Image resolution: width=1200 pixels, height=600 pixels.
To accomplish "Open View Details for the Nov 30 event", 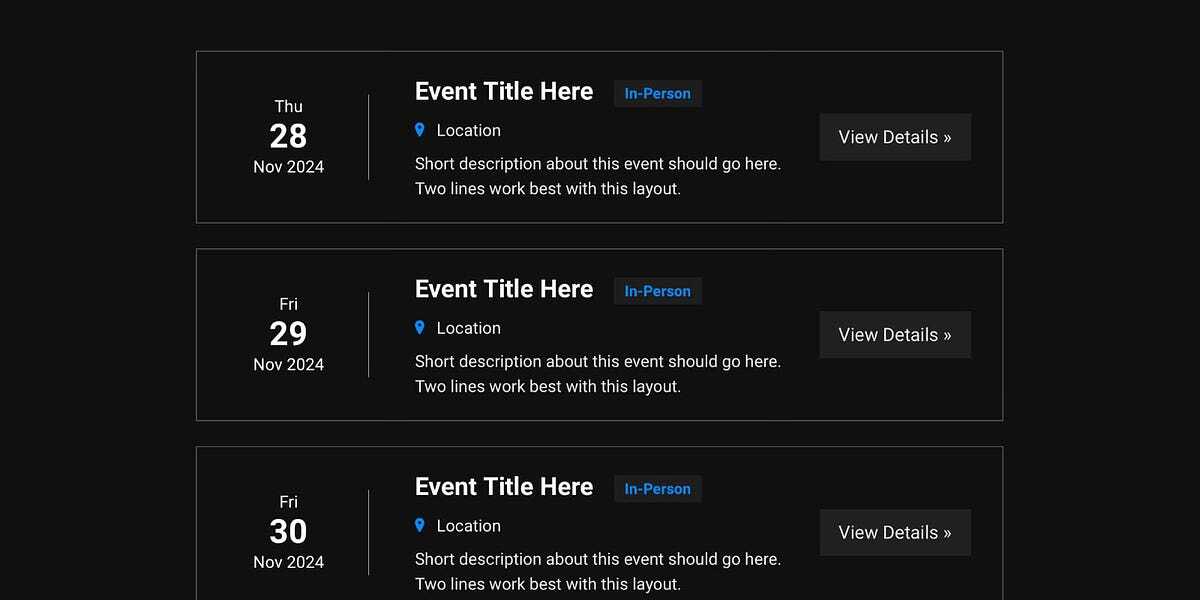I will pyautogui.click(x=895, y=533).
